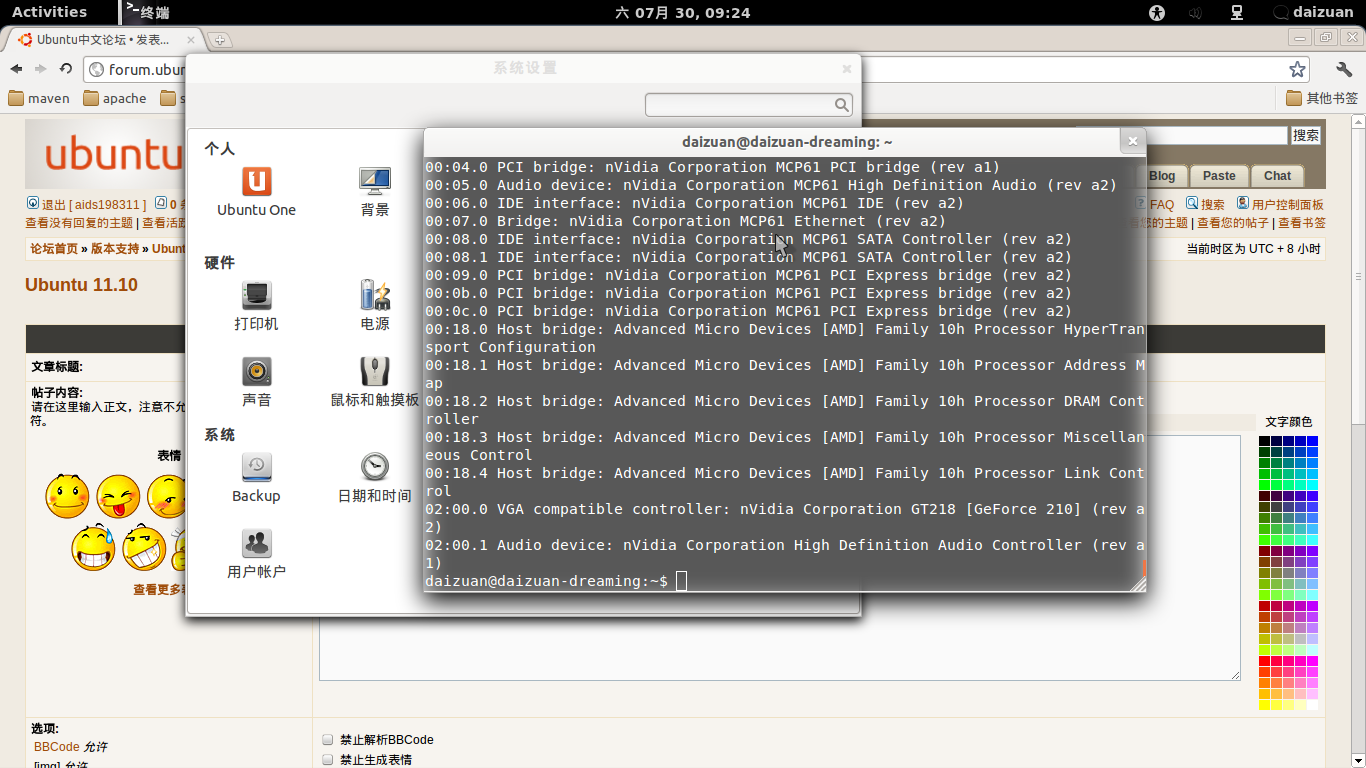Click the FAQ question-mark icon on forum
Image resolution: width=1366 pixels, height=768 pixels.
click(1141, 203)
